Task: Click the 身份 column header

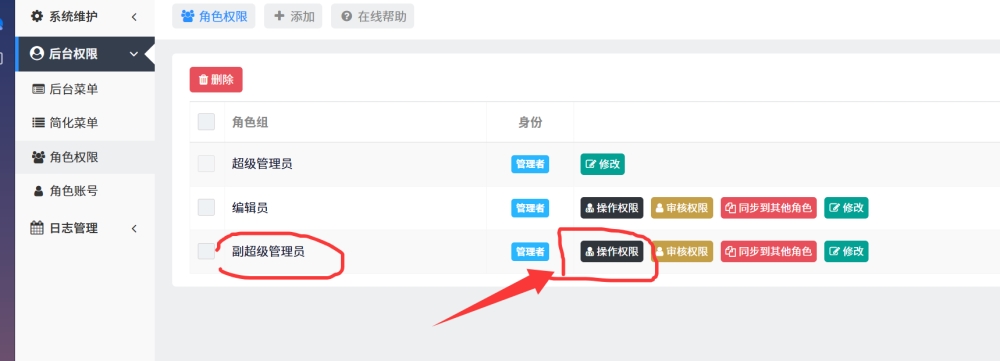Action: 530,122
